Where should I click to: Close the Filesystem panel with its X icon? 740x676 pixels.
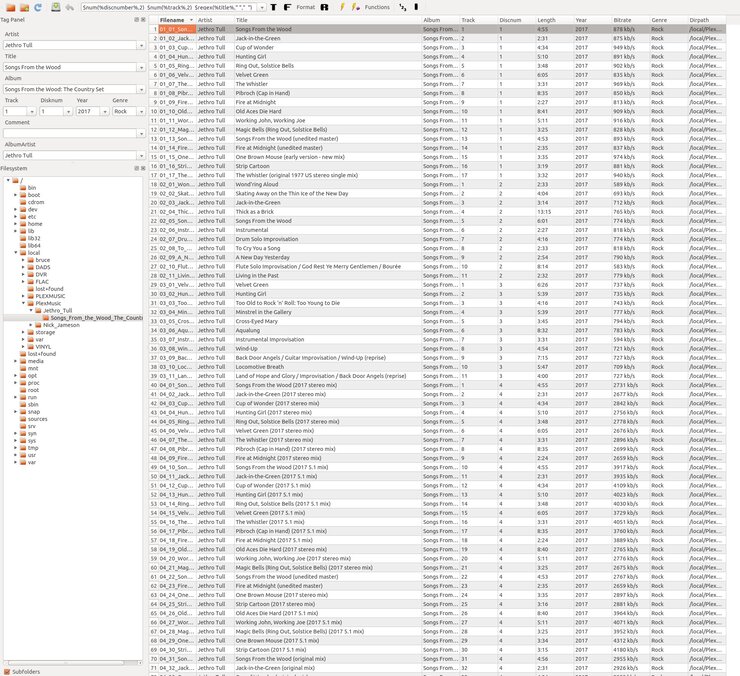143,168
